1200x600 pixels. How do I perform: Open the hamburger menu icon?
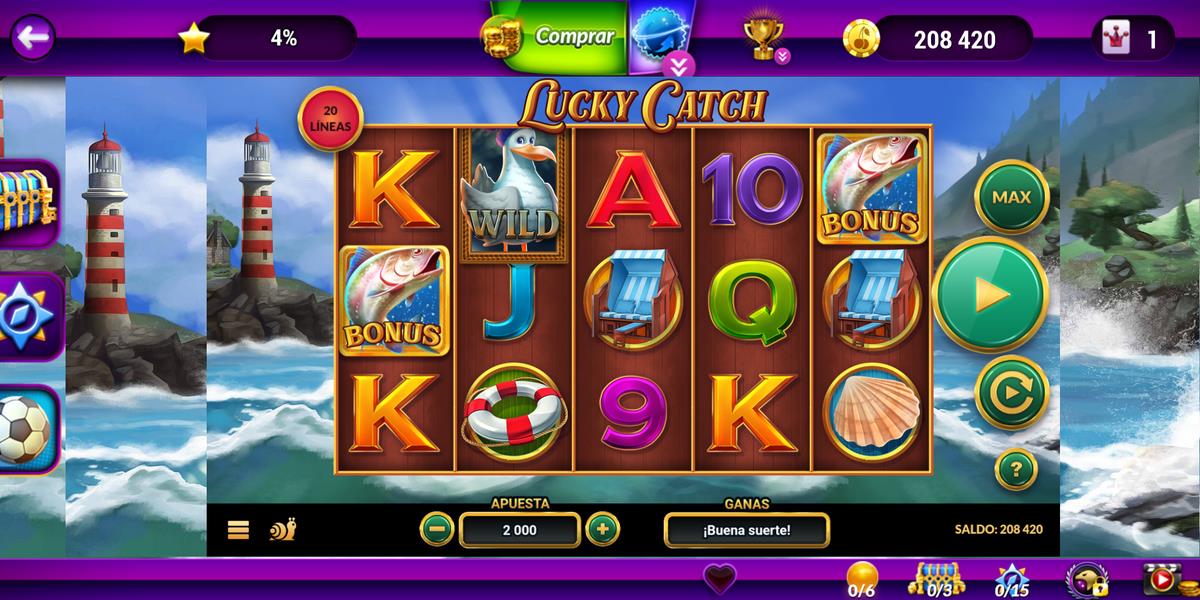click(x=238, y=529)
